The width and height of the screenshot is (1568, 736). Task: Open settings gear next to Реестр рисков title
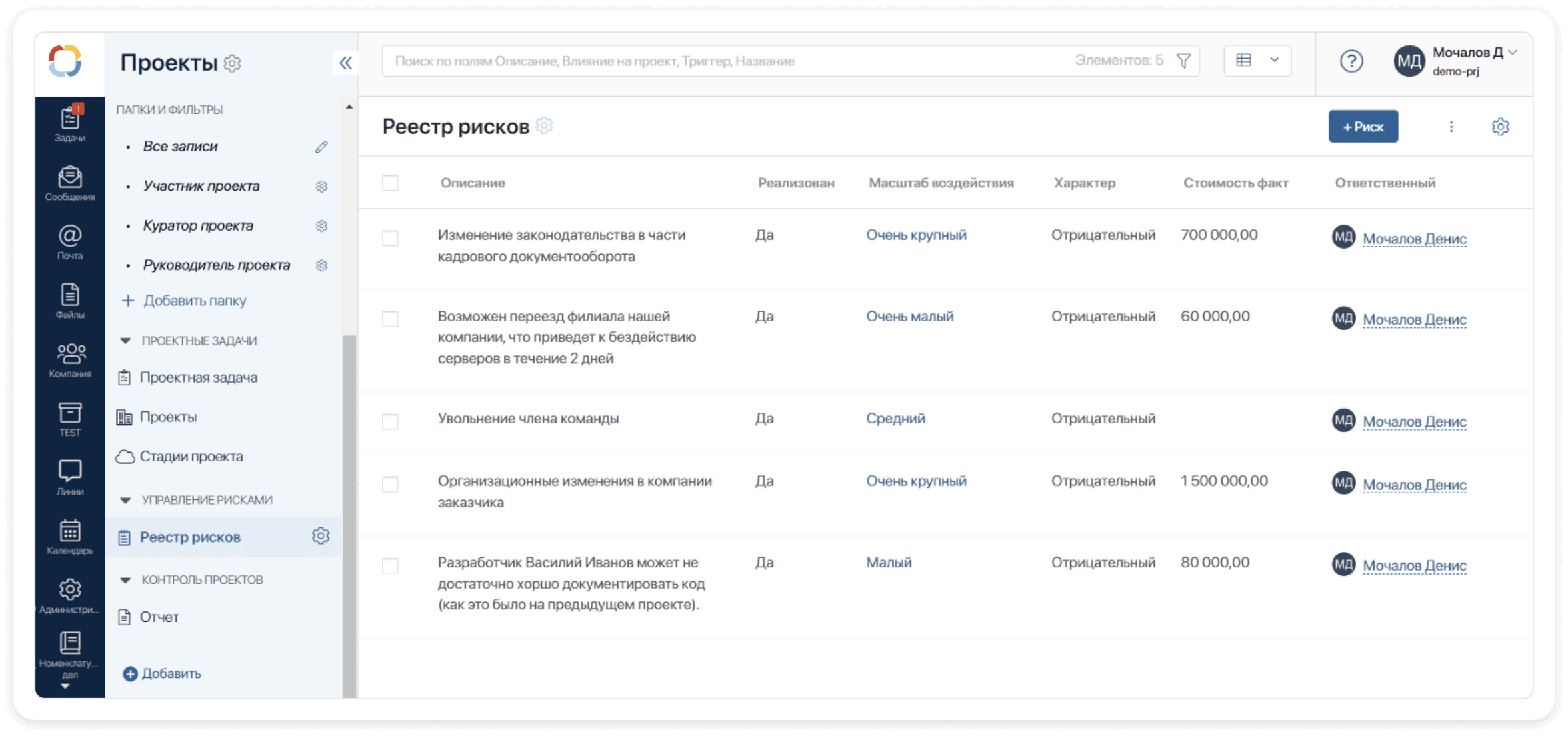545,125
